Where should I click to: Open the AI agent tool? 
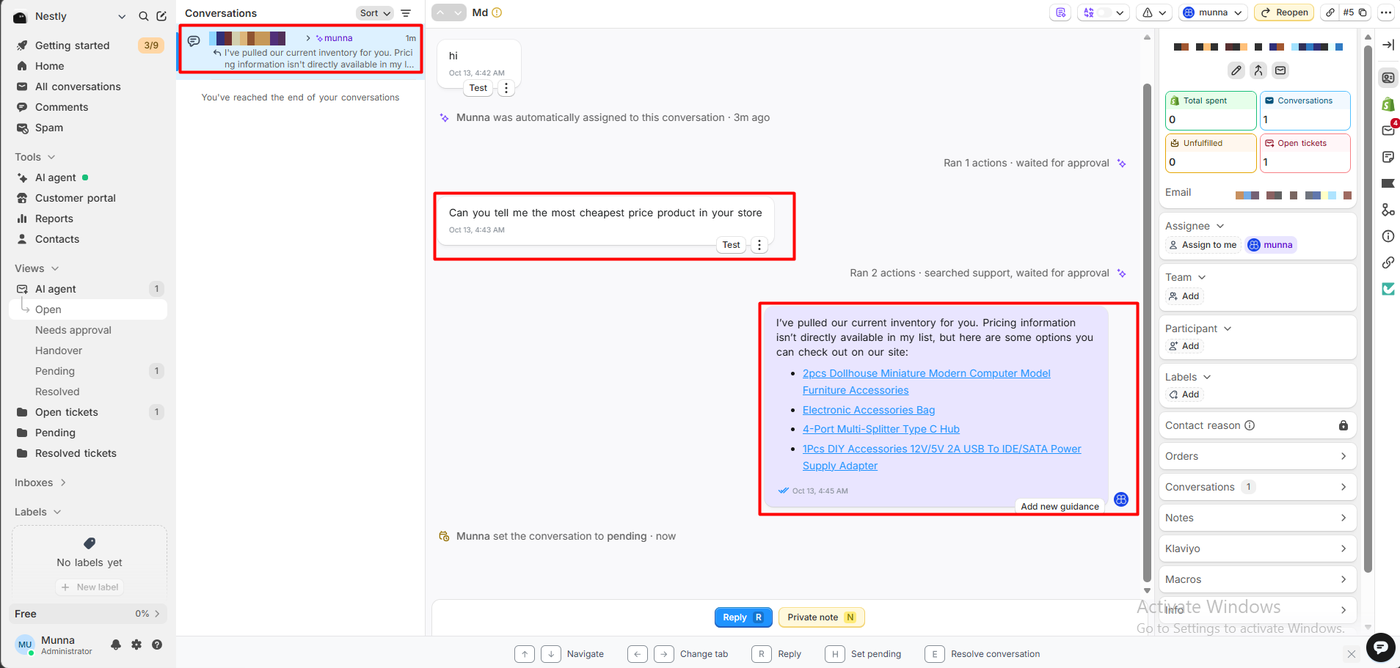tap(89, 178)
